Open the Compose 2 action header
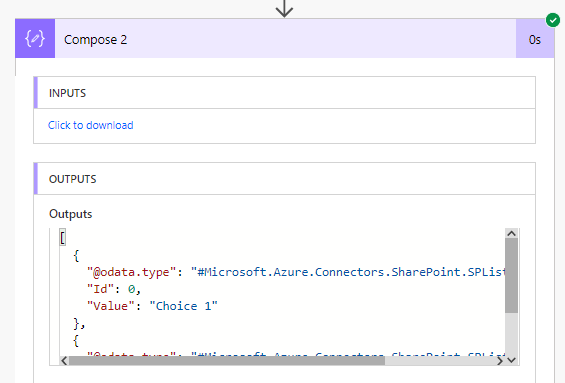This screenshot has width=565, height=383. click(x=285, y=39)
